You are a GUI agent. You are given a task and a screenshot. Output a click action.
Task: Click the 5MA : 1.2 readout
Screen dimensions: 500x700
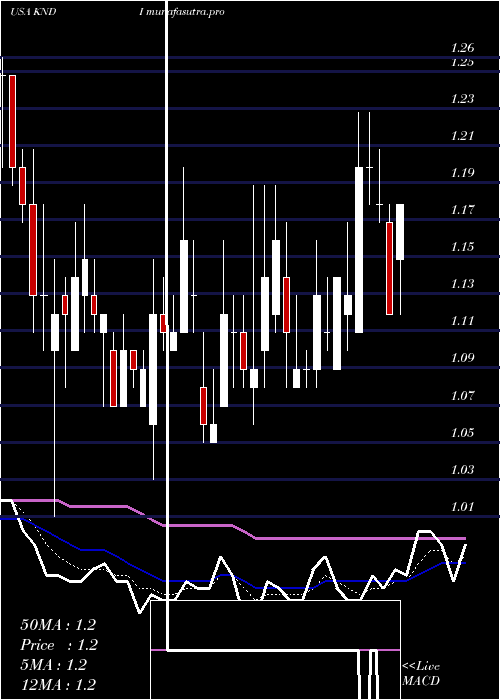coord(53,665)
